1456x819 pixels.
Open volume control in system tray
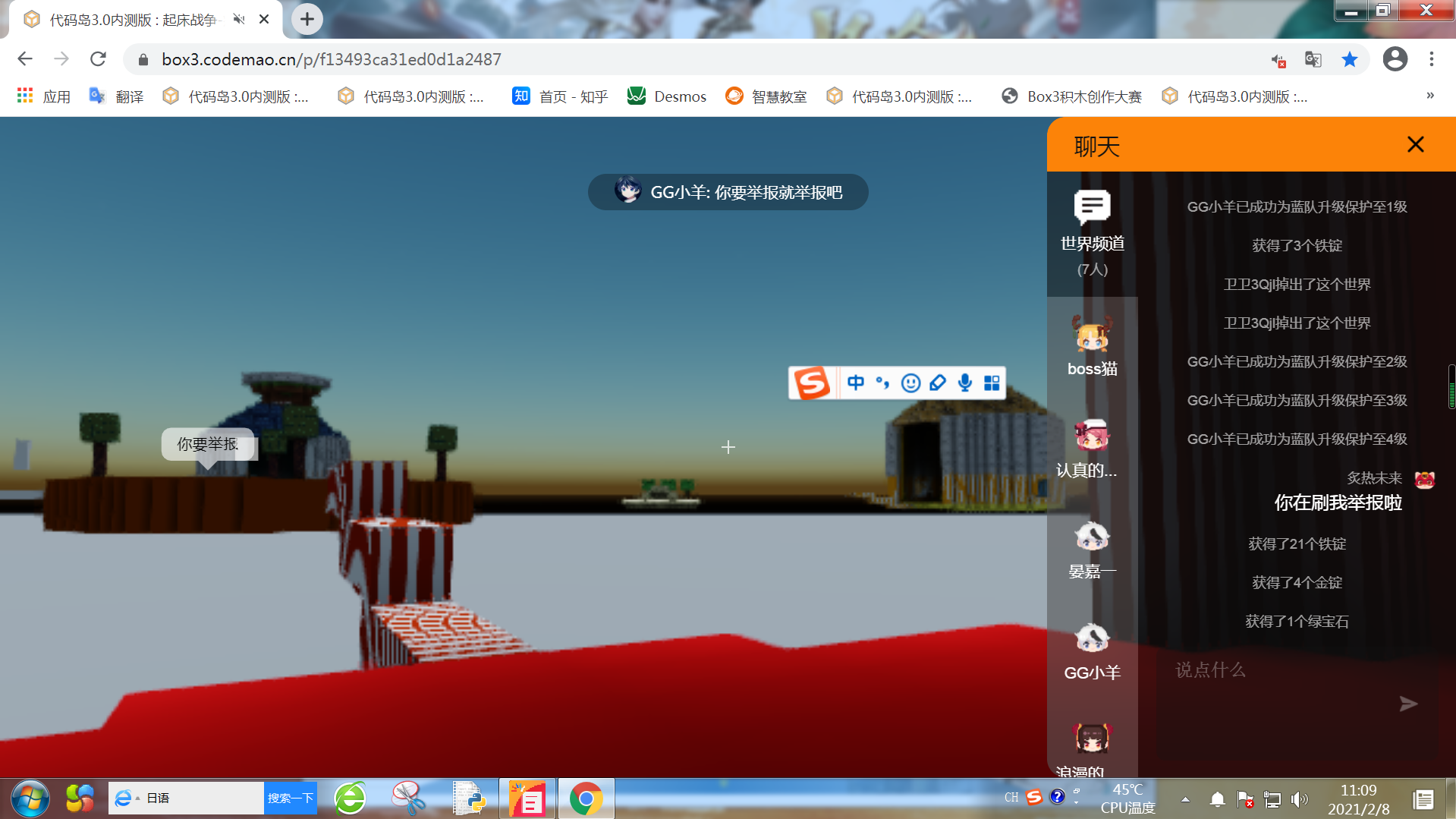[1300, 799]
